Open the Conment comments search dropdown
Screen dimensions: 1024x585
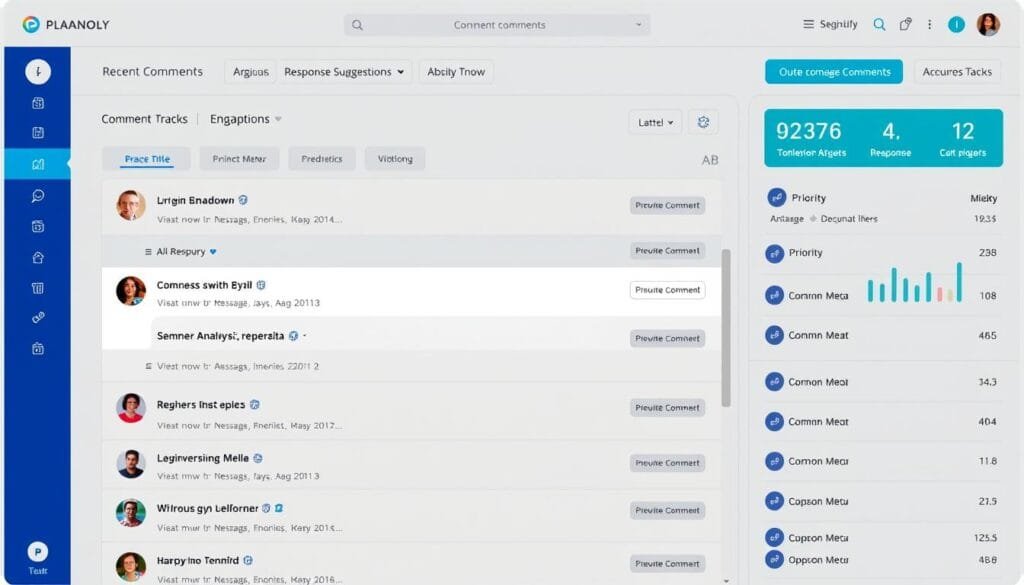(x=638, y=25)
